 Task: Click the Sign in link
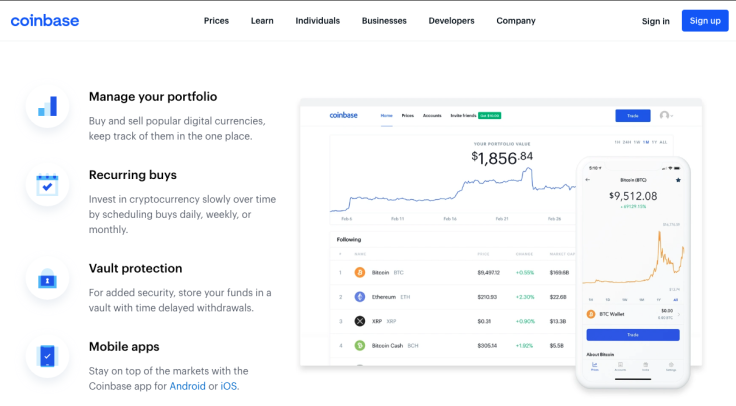tap(656, 21)
